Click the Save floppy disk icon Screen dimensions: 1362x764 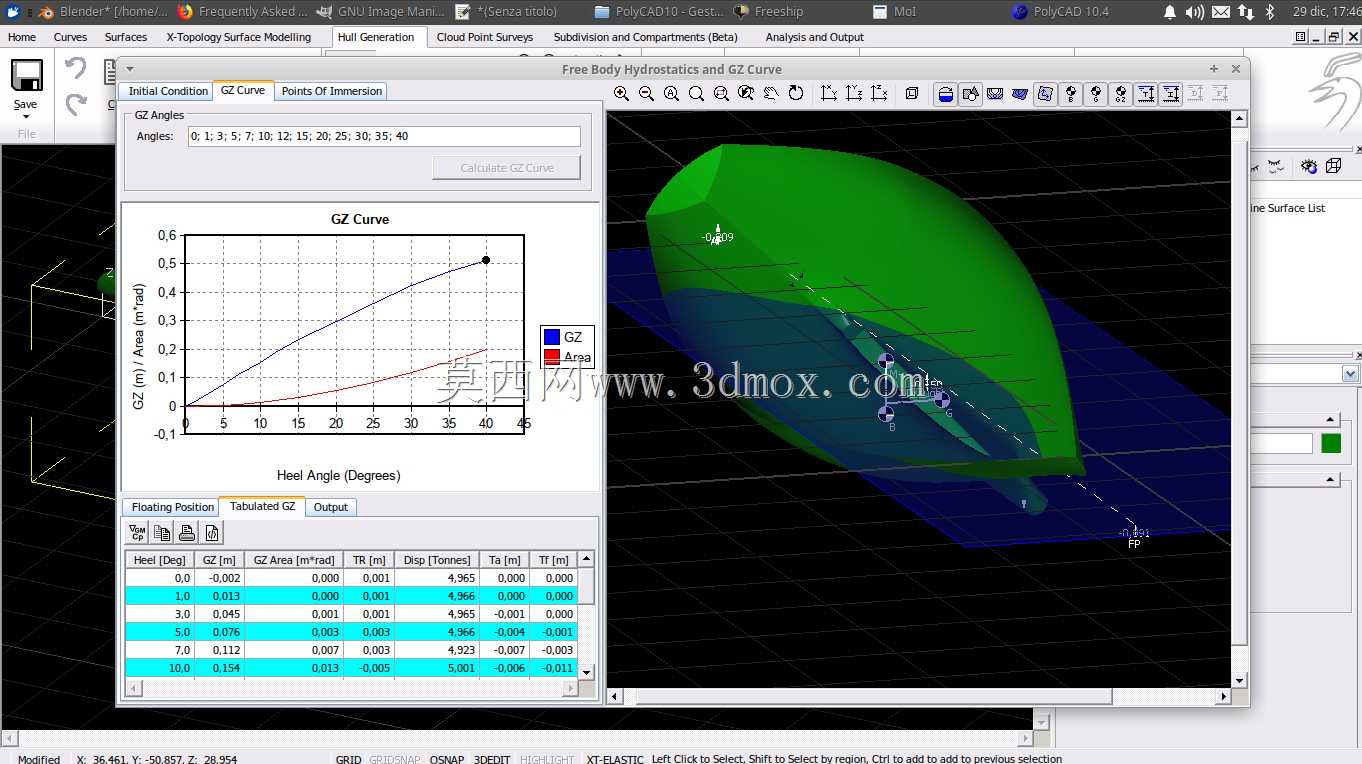(x=26, y=76)
